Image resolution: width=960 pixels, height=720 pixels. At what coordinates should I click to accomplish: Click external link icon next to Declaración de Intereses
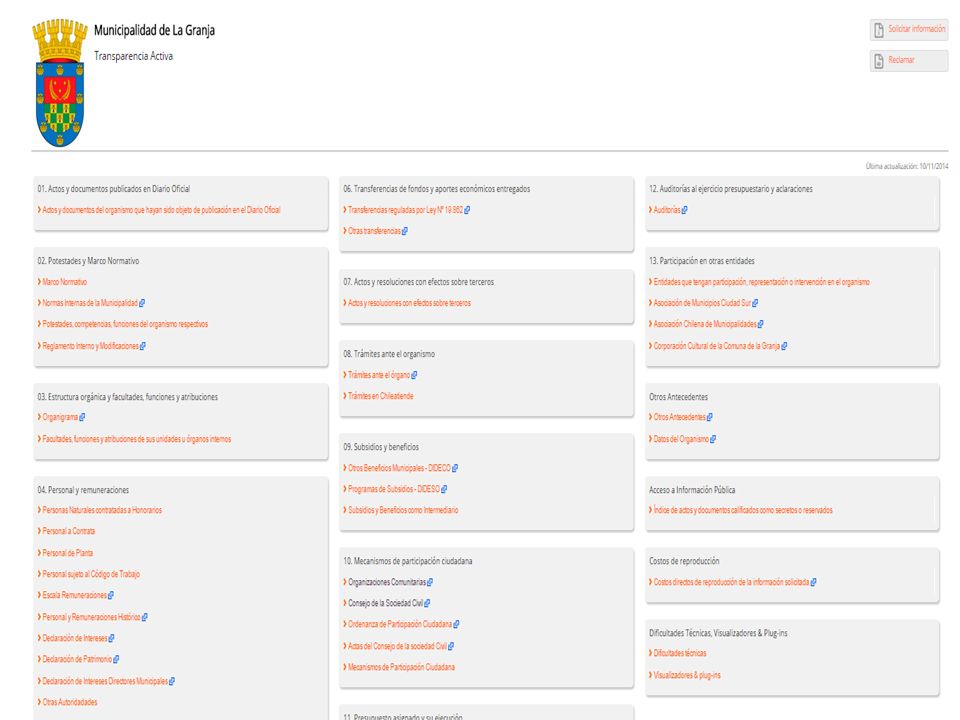pos(111,638)
